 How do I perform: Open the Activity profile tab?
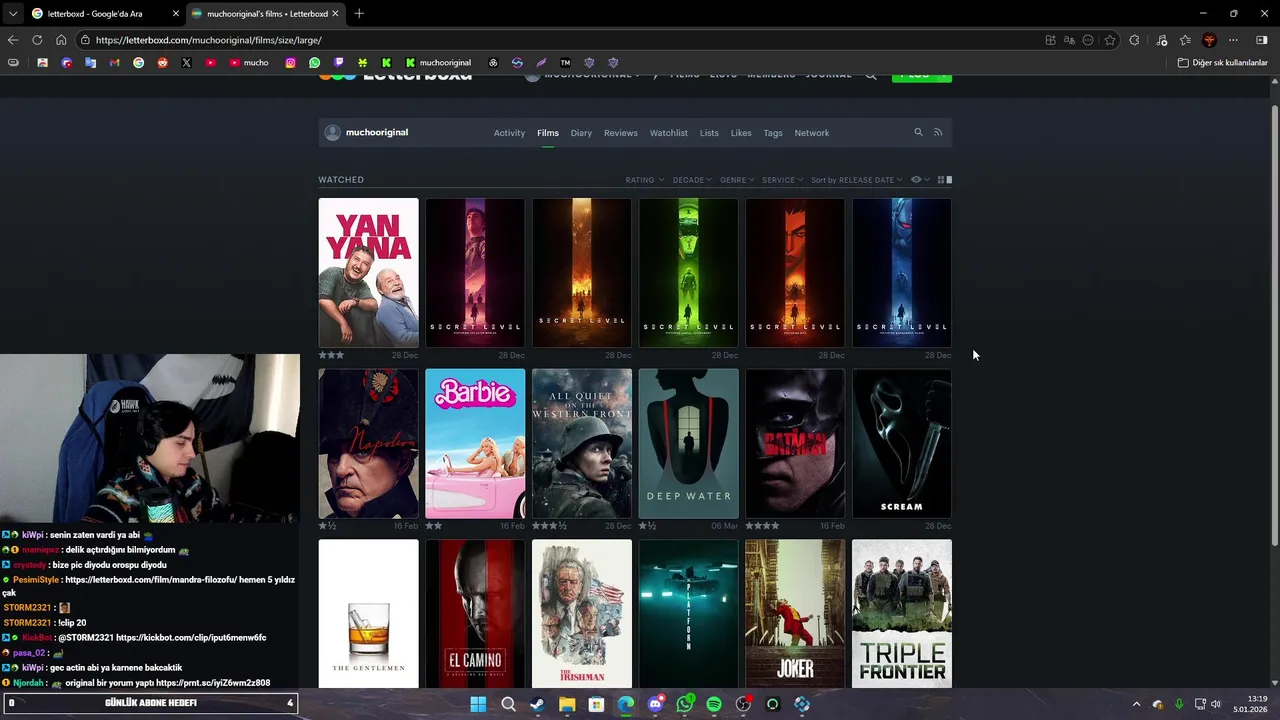tap(509, 133)
